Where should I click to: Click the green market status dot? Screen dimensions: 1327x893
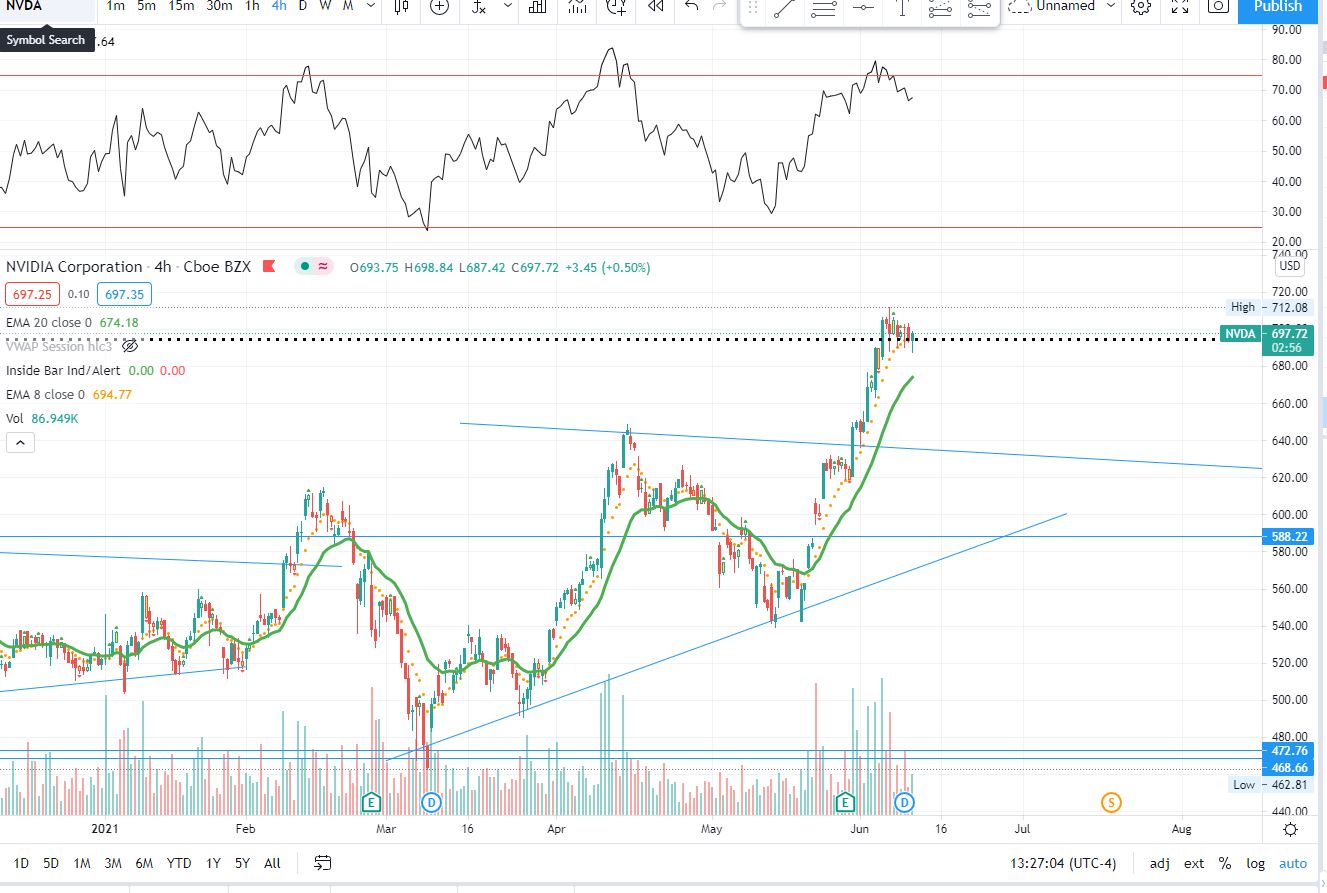pyautogui.click(x=305, y=266)
